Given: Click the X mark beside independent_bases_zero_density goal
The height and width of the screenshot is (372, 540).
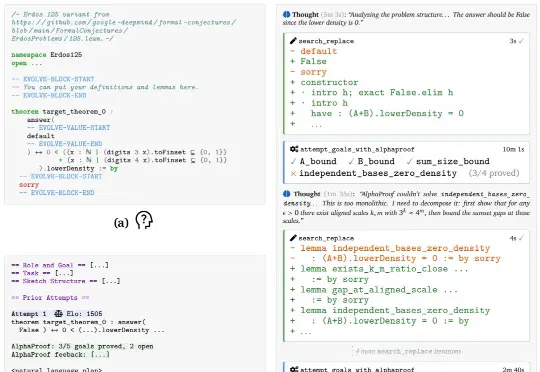Looking at the screenshot, I should pyautogui.click(x=293, y=173).
